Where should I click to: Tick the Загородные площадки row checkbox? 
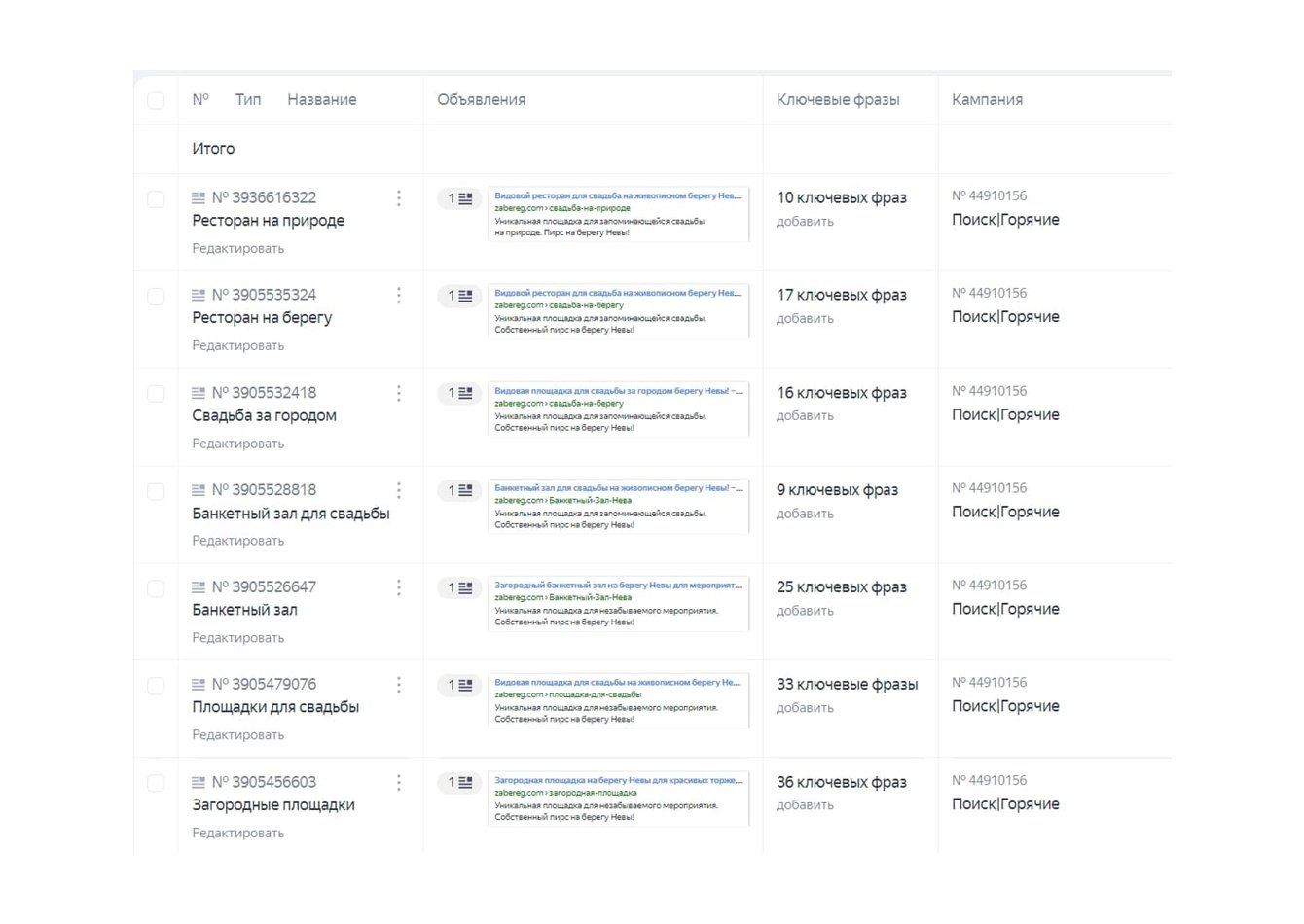[x=156, y=783]
